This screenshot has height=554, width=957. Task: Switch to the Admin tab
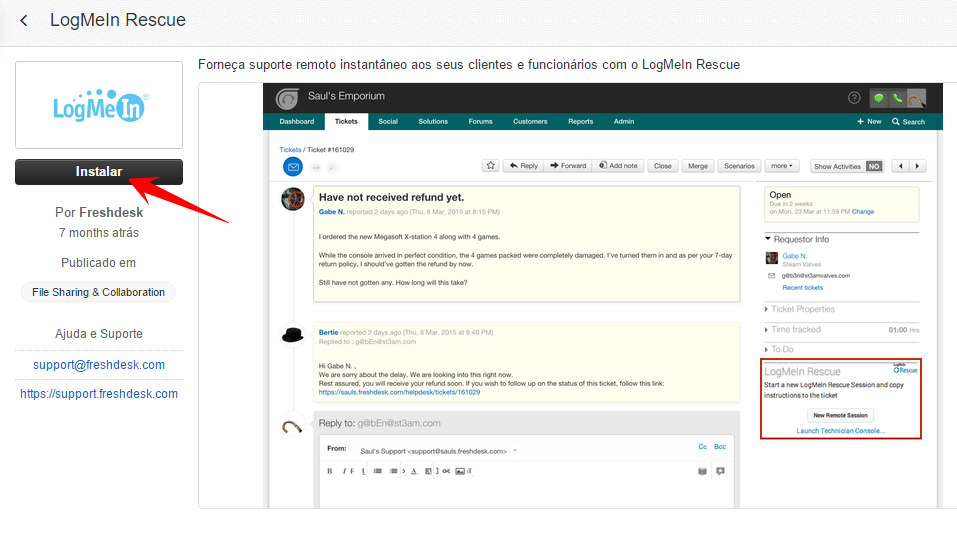pos(624,121)
